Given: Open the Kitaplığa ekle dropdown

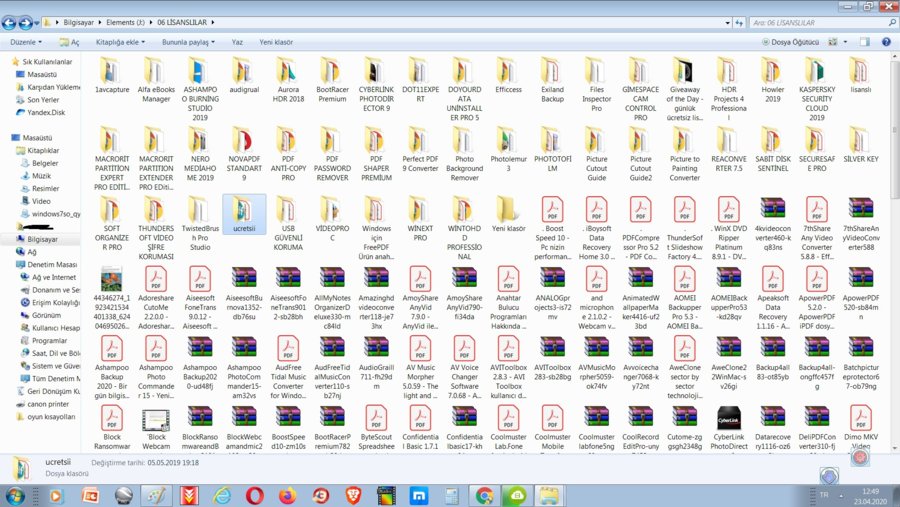Looking at the screenshot, I should click(x=120, y=42).
